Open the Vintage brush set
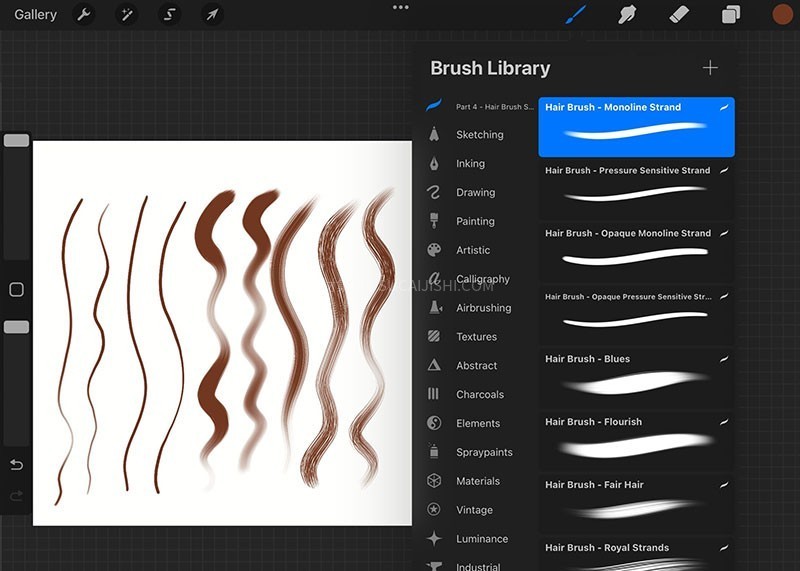This screenshot has width=800, height=571. click(474, 510)
